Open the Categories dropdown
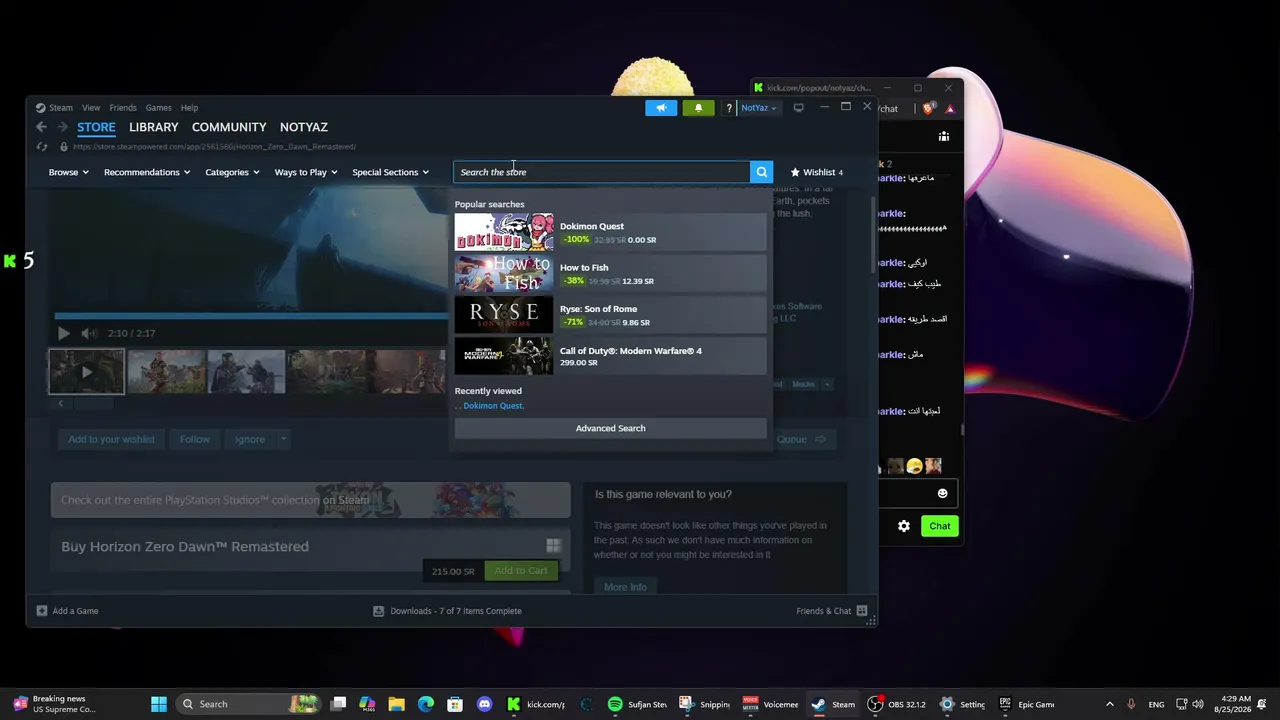Screen dimensions: 1280x720 click(x=232, y=172)
